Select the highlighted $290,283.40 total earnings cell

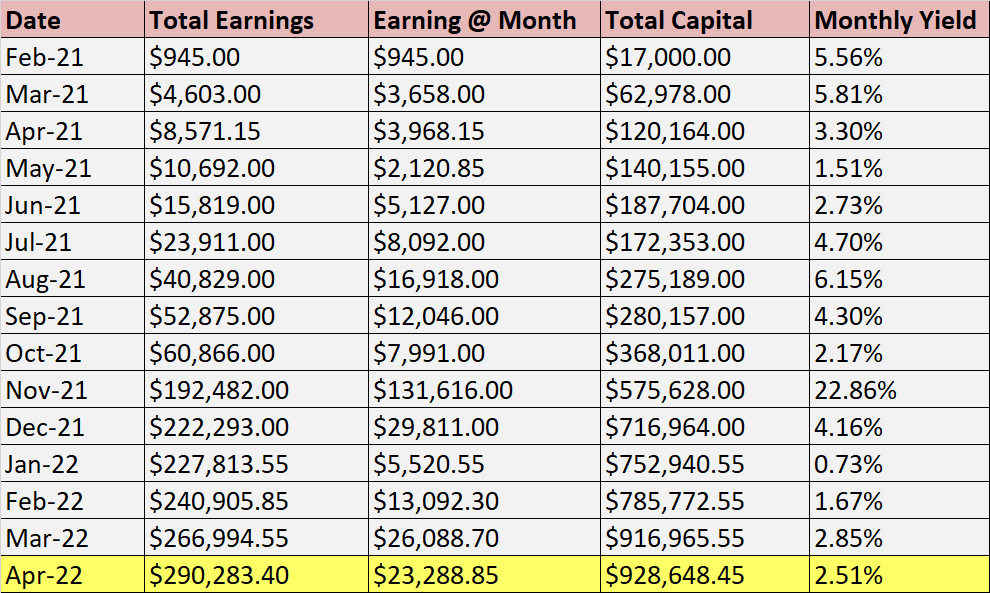click(x=256, y=576)
